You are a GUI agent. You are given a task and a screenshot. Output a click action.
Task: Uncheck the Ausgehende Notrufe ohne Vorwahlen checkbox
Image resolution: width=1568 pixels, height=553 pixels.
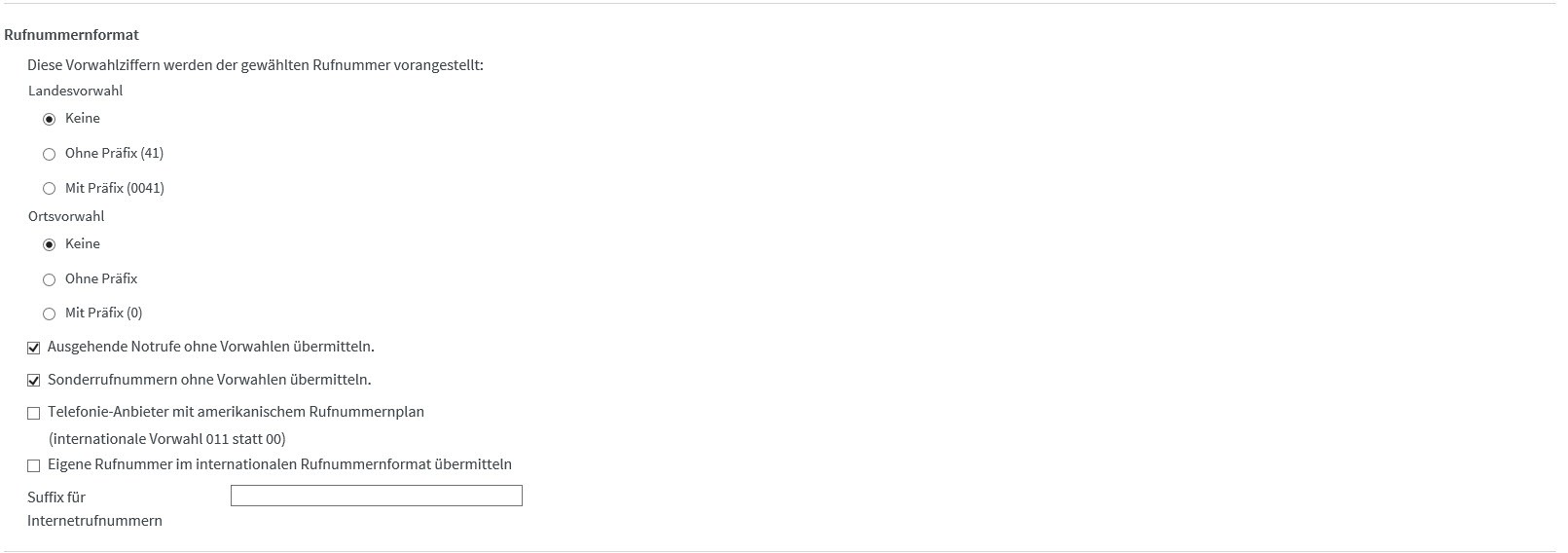[34, 348]
